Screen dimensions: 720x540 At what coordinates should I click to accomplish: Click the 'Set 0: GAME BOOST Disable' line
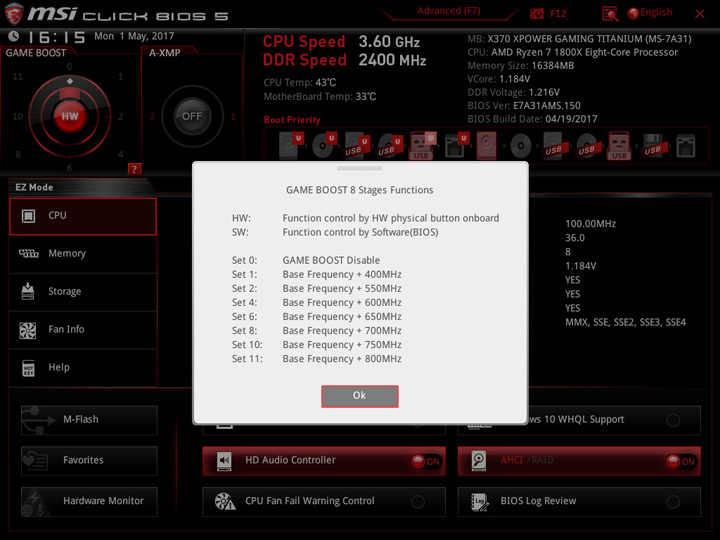pos(306,260)
